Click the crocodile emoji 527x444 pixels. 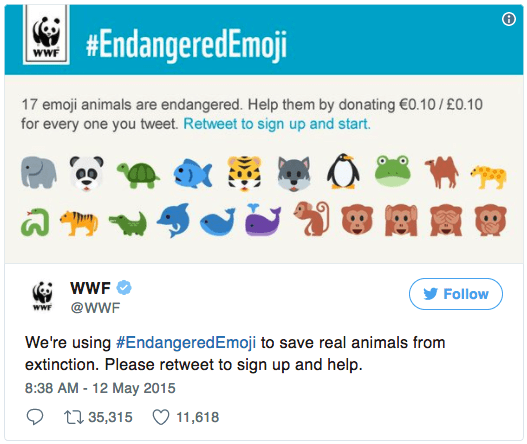128,223
